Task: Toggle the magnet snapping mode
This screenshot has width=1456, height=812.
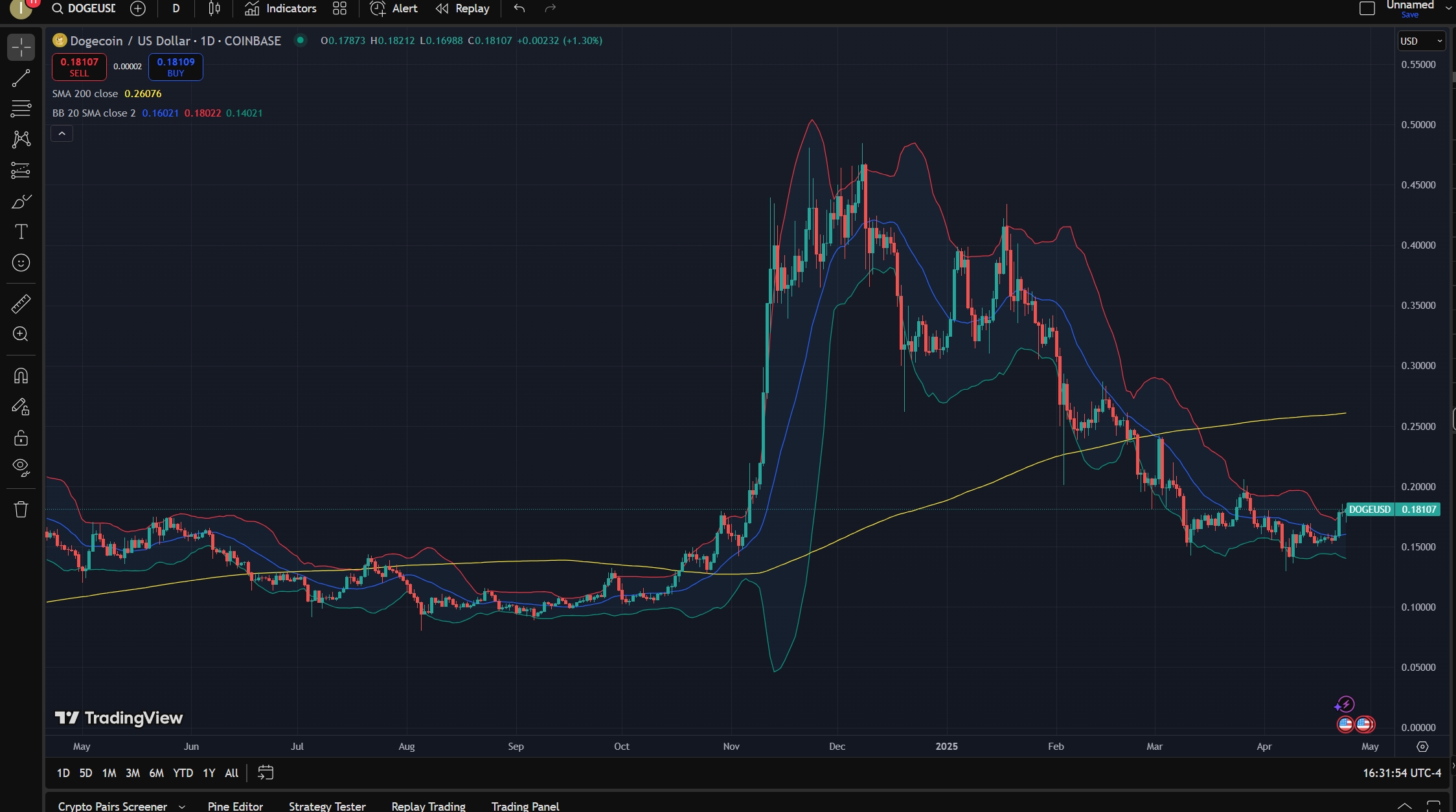Action: pos(21,376)
